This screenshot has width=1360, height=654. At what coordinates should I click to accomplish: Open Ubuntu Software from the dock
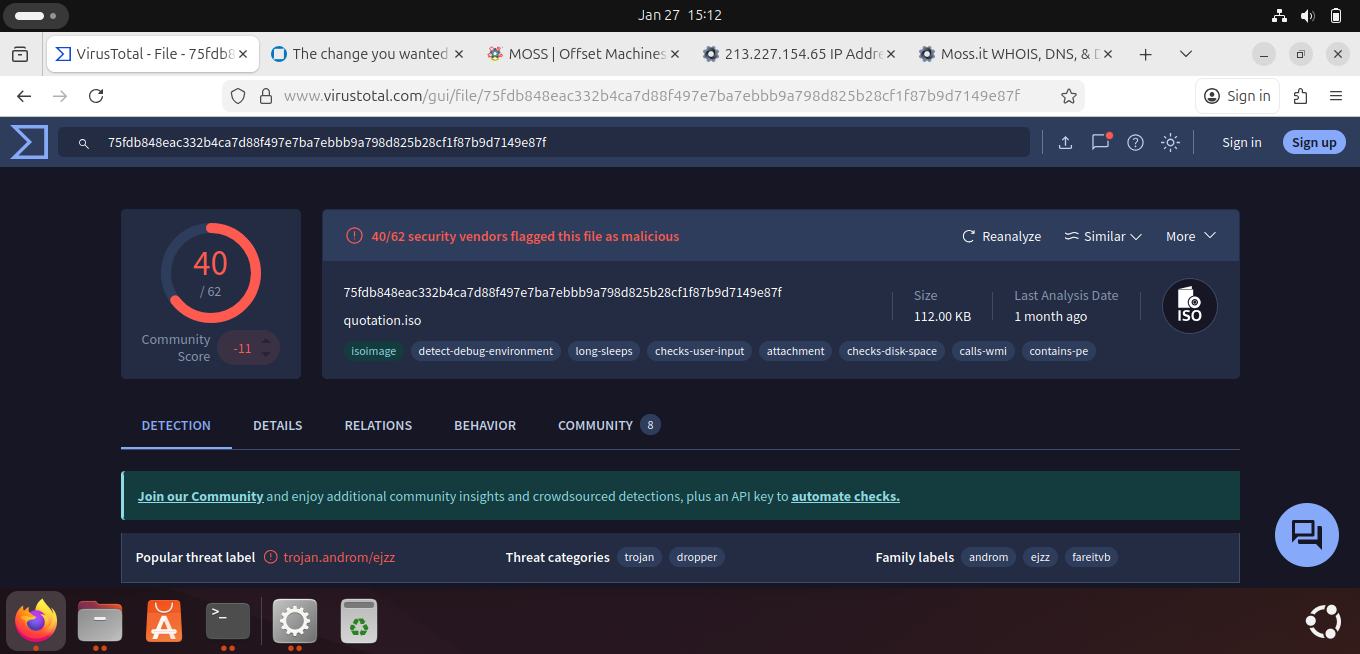coord(164,621)
